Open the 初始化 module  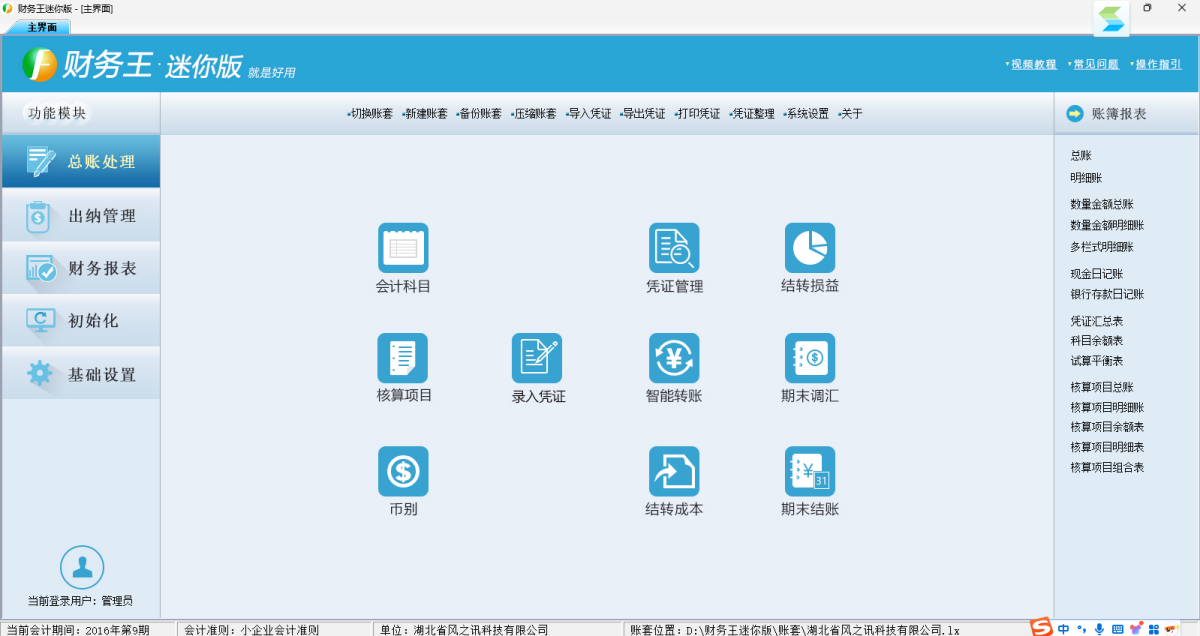[81, 321]
